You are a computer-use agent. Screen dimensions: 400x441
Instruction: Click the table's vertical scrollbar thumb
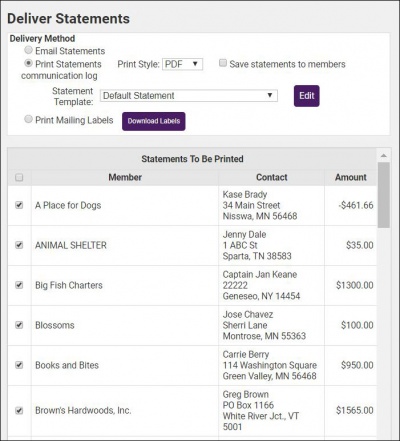384,195
